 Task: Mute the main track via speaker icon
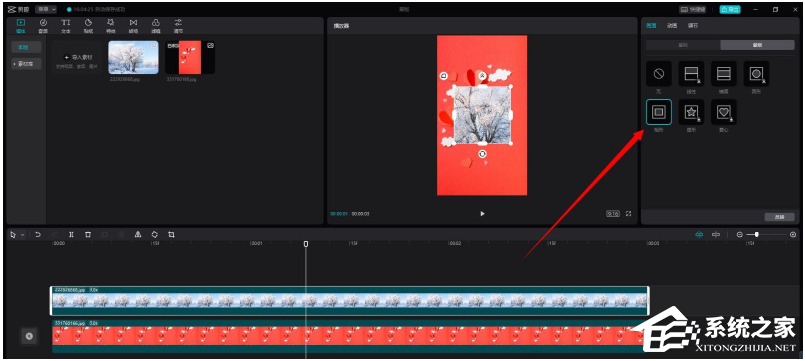(x=29, y=336)
